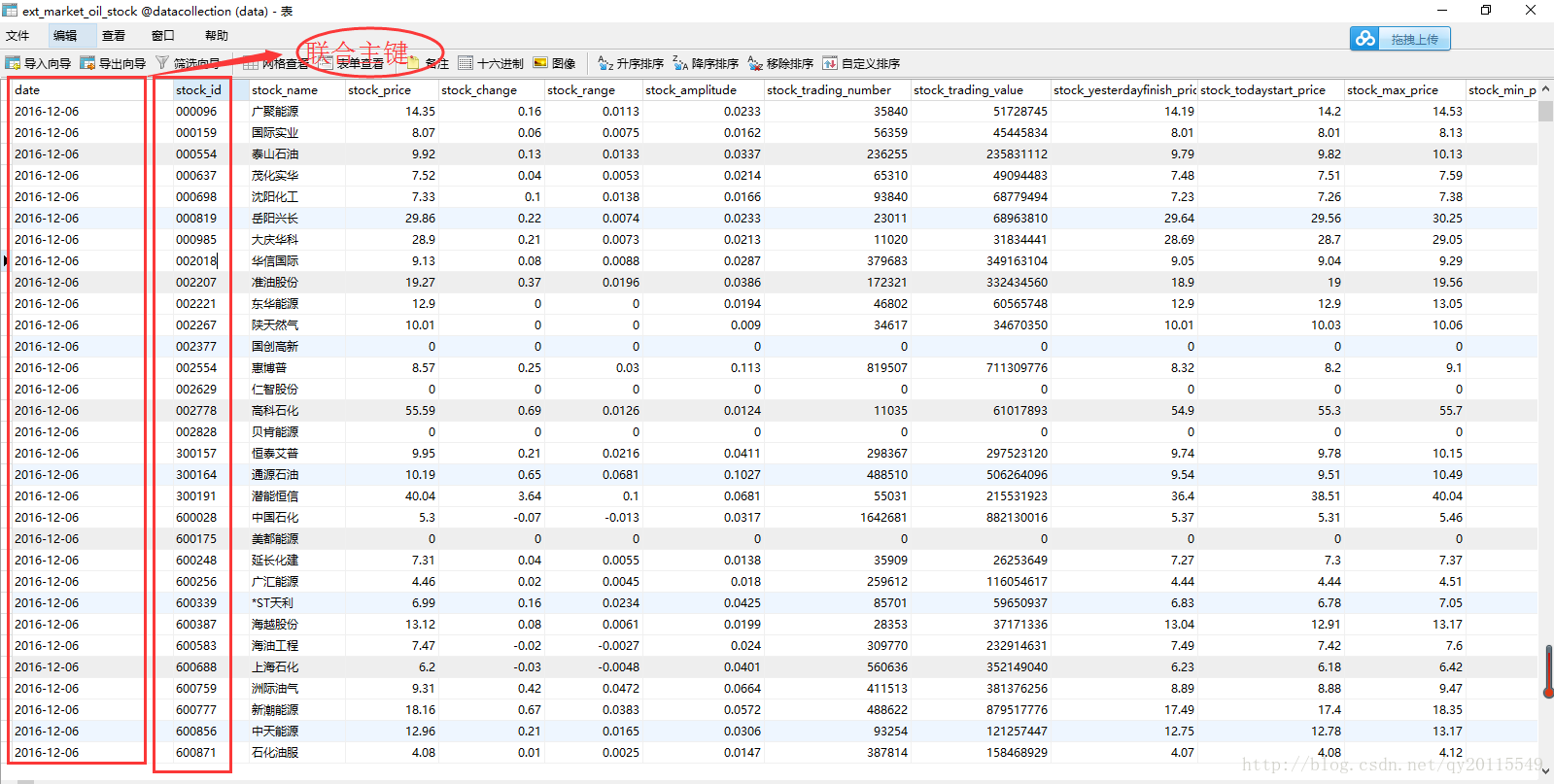Click stock name cell 岳阳兴长
The image size is (1554, 784).
tap(296, 218)
